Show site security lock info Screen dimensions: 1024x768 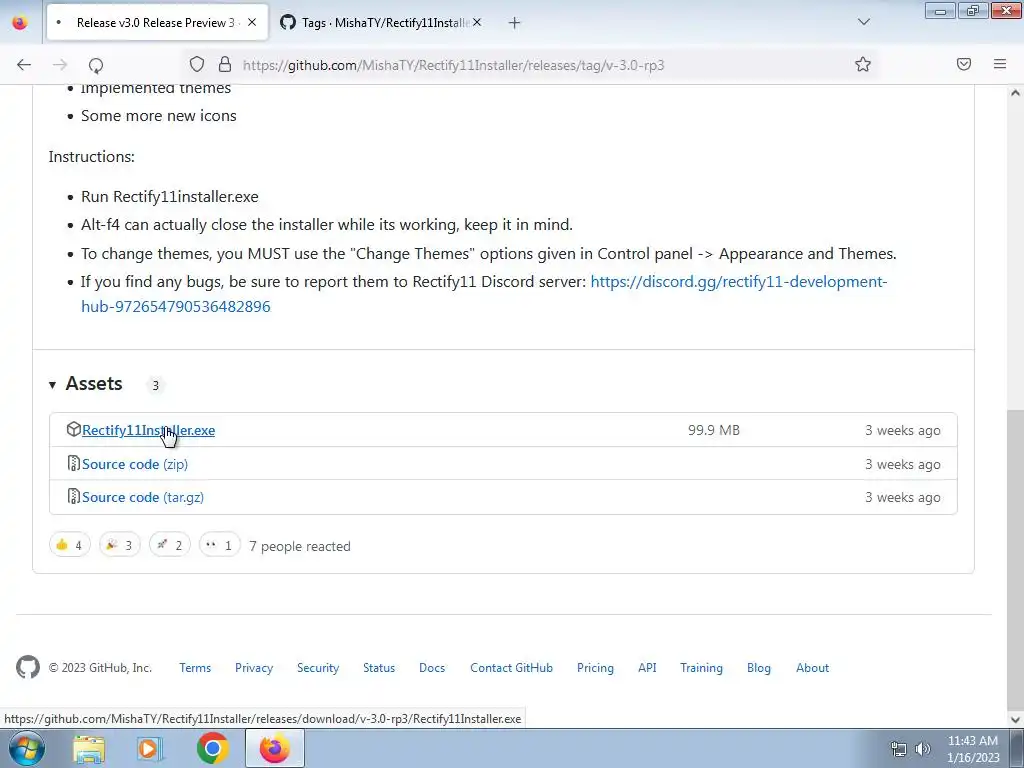pos(225,64)
